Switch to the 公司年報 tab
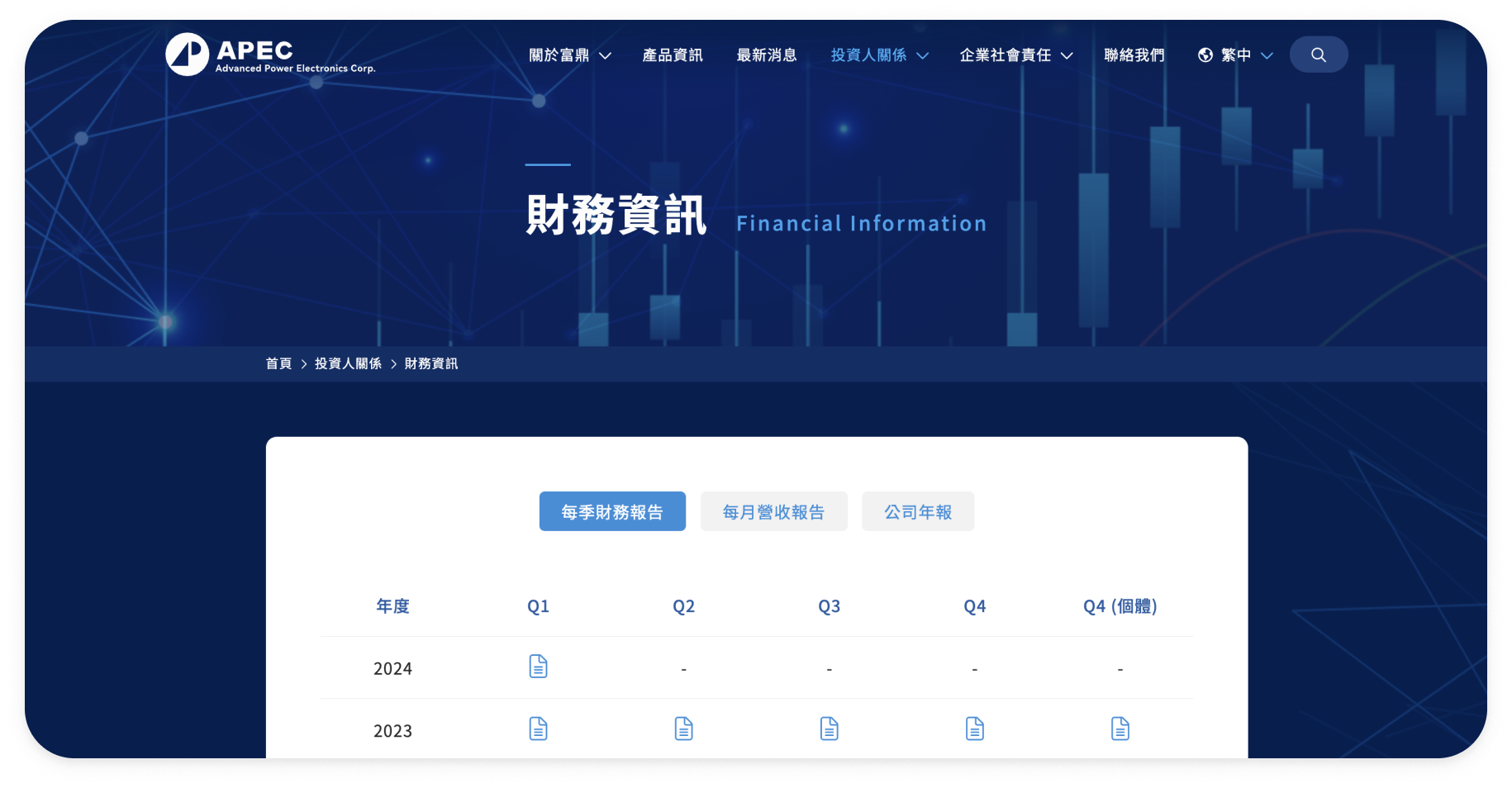The image size is (1512, 788). pos(918,512)
